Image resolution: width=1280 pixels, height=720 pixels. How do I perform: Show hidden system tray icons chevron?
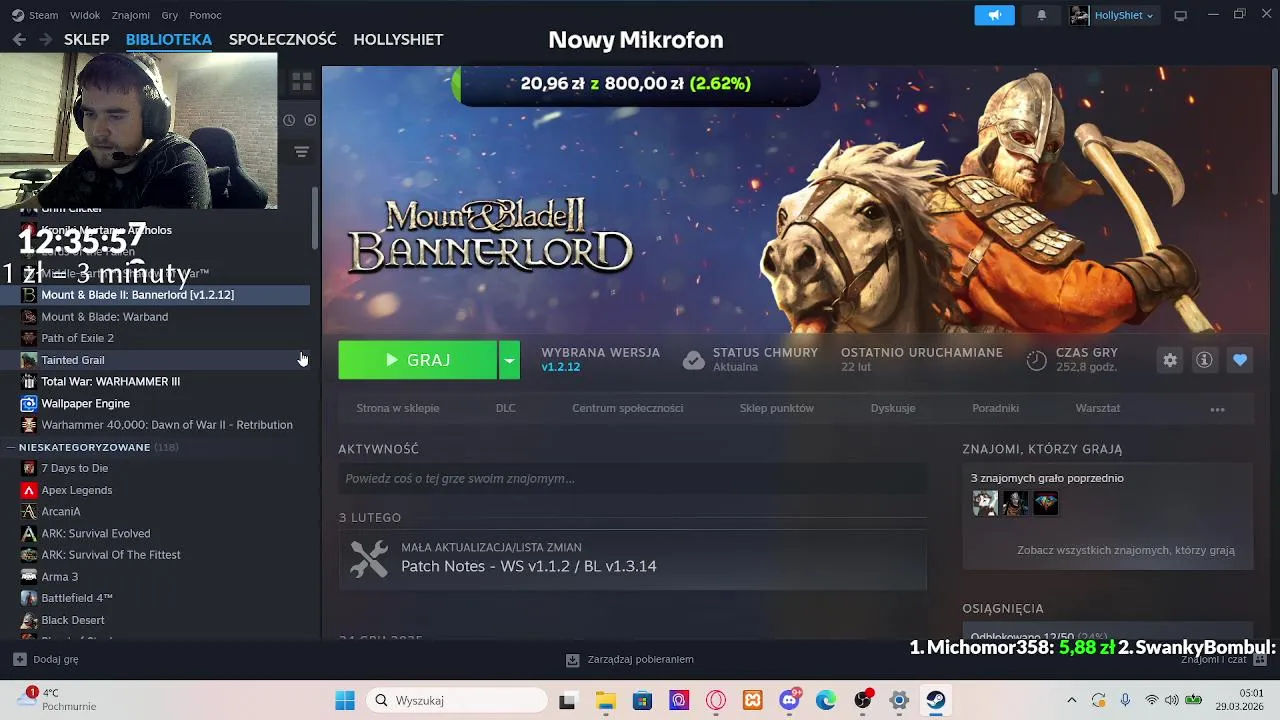point(1072,700)
